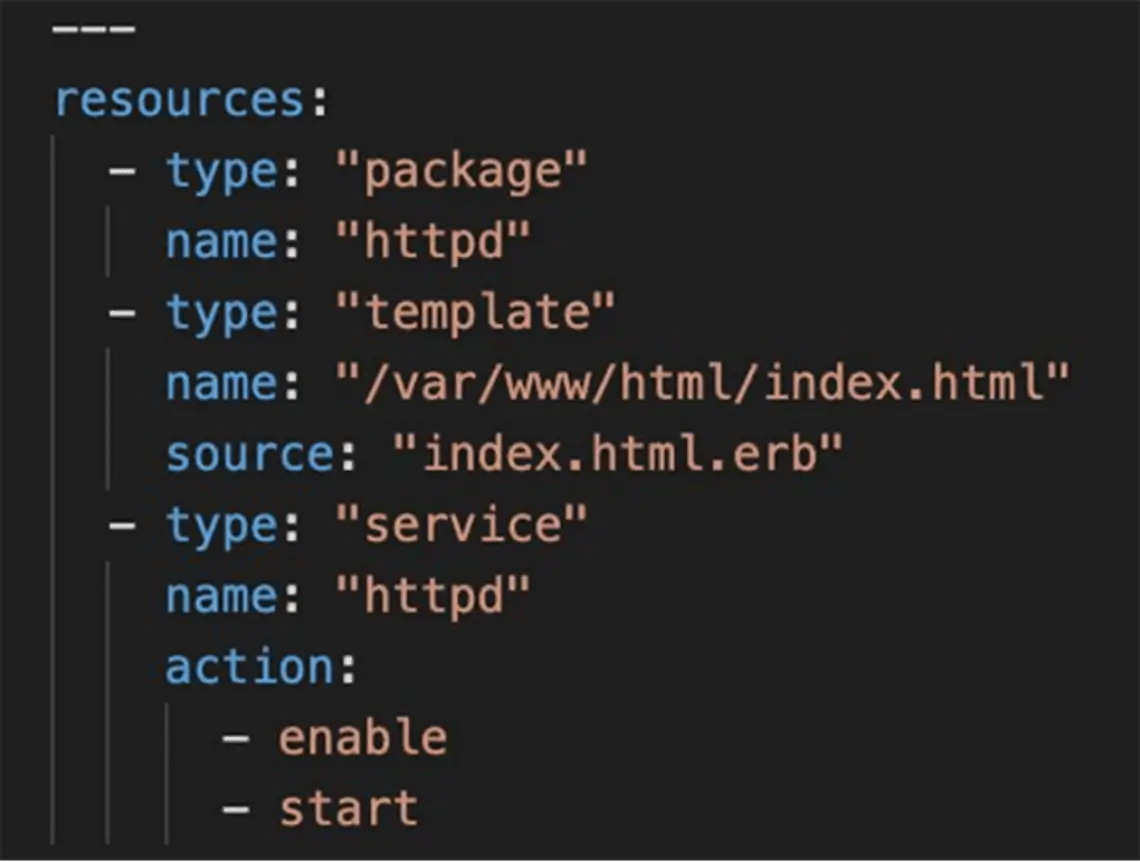Click the "httpd" value under the service type

(x=433, y=597)
